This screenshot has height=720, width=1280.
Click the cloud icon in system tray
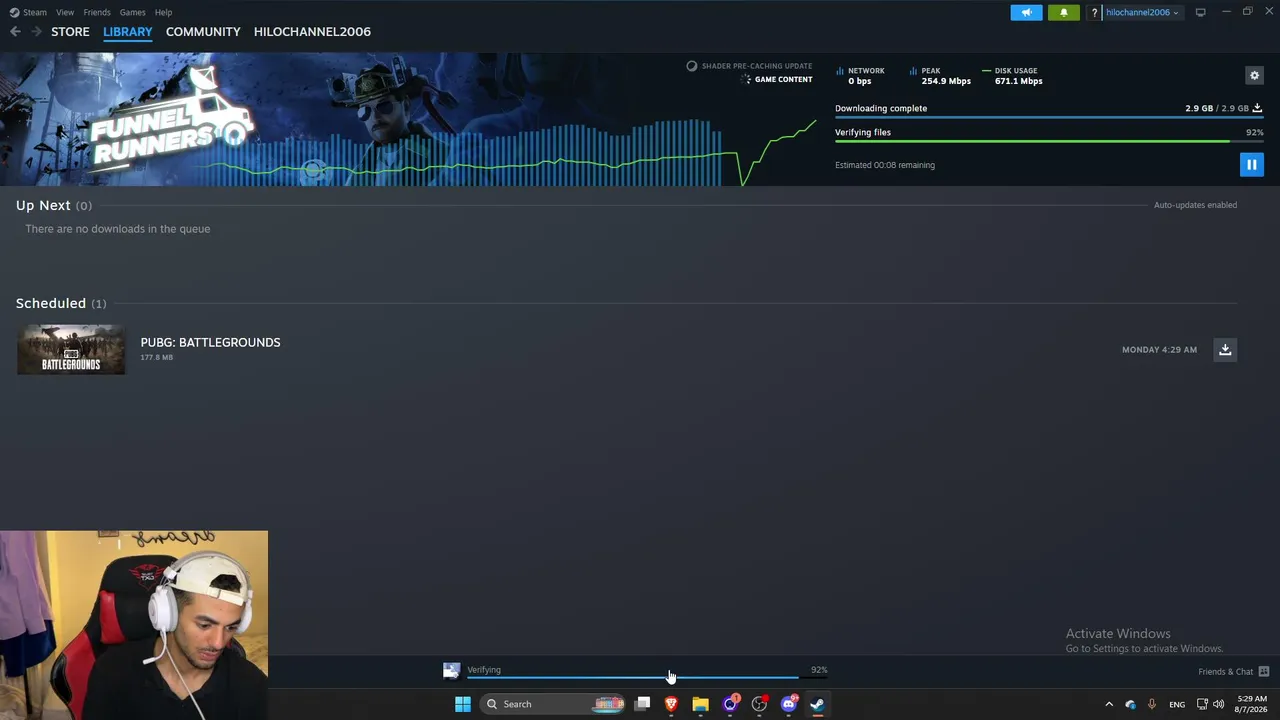[1130, 704]
